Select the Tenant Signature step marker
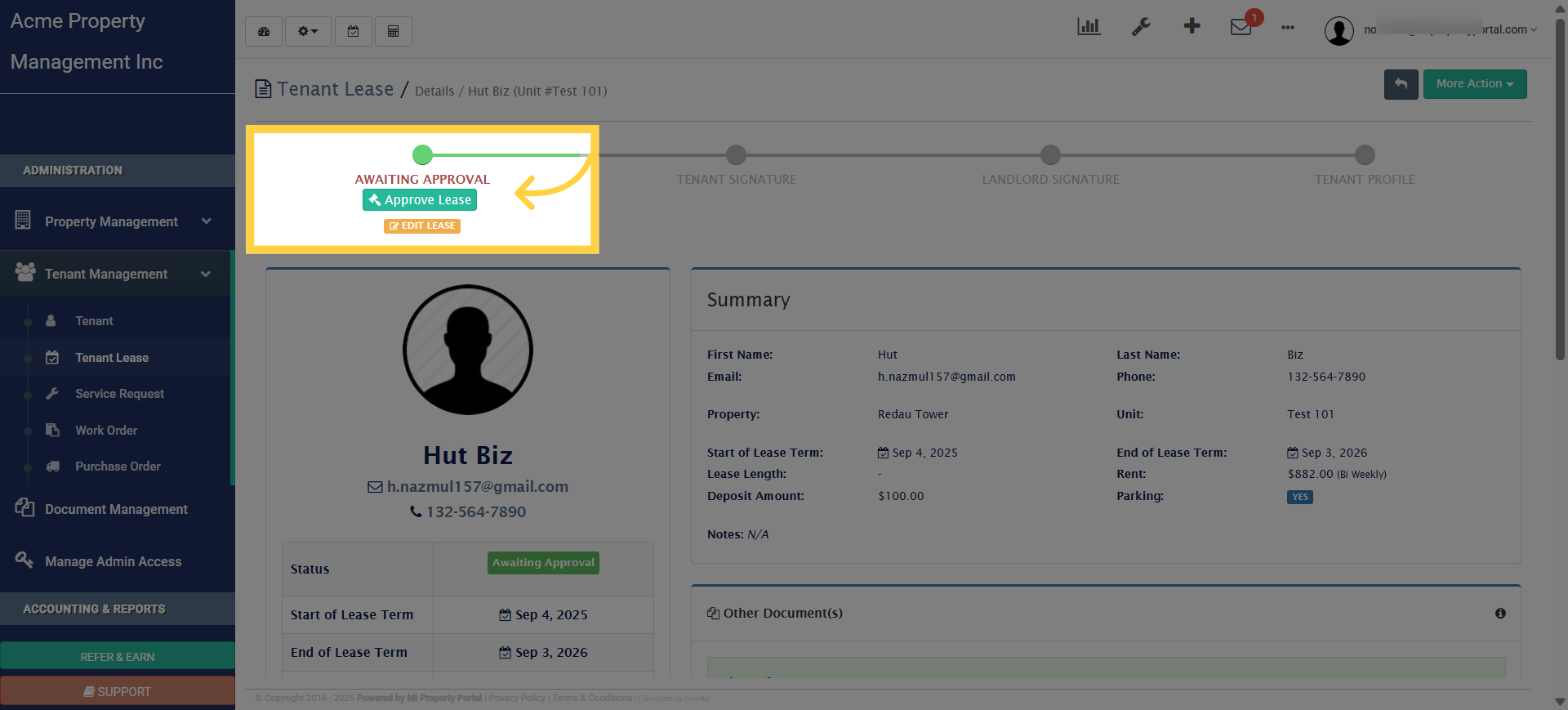Image resolution: width=1568 pixels, height=710 pixels. pos(737,154)
